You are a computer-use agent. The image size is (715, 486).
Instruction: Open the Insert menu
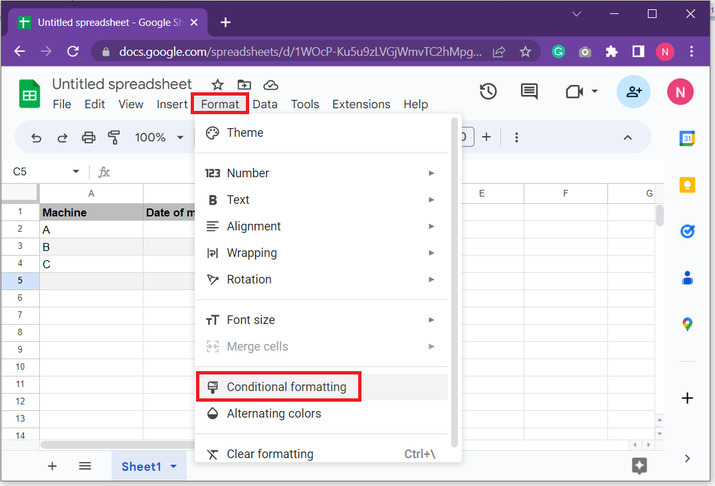pos(172,104)
